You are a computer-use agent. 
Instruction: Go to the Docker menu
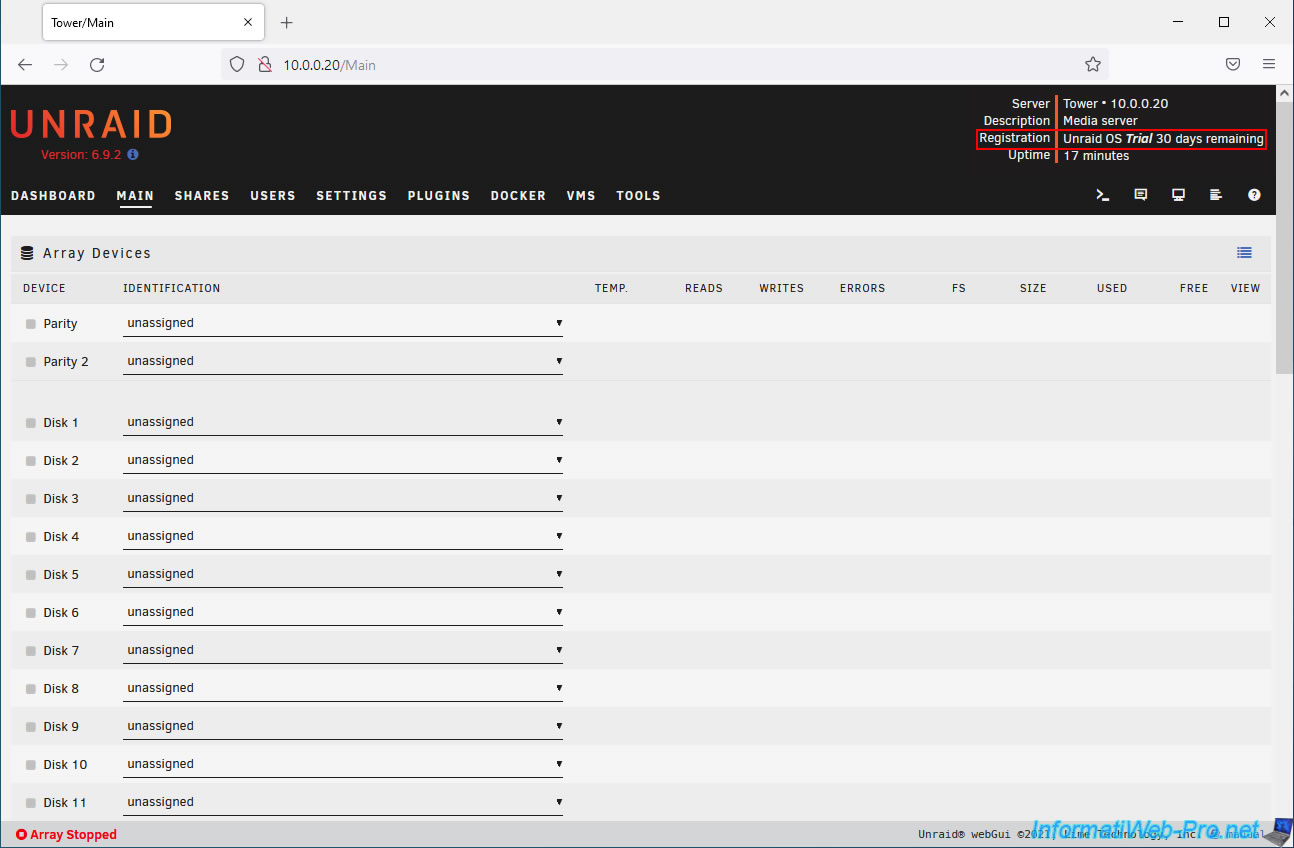coord(518,195)
